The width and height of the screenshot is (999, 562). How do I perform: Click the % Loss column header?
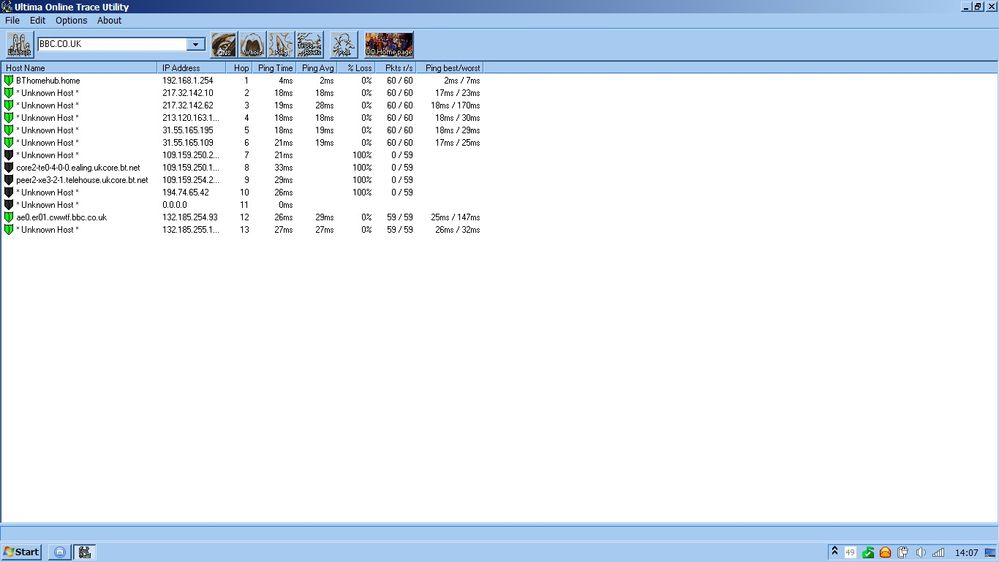(356, 68)
